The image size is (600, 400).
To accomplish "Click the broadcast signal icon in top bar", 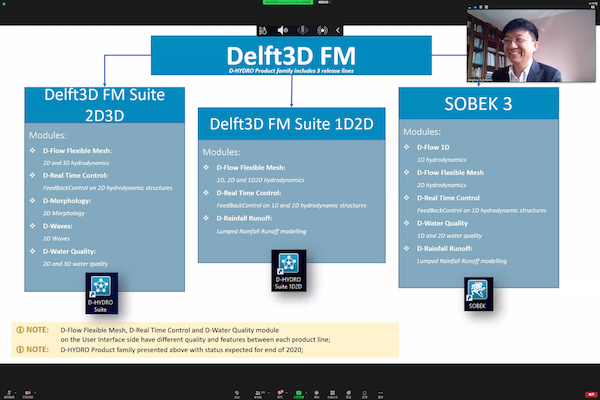I will click(x=323, y=30).
